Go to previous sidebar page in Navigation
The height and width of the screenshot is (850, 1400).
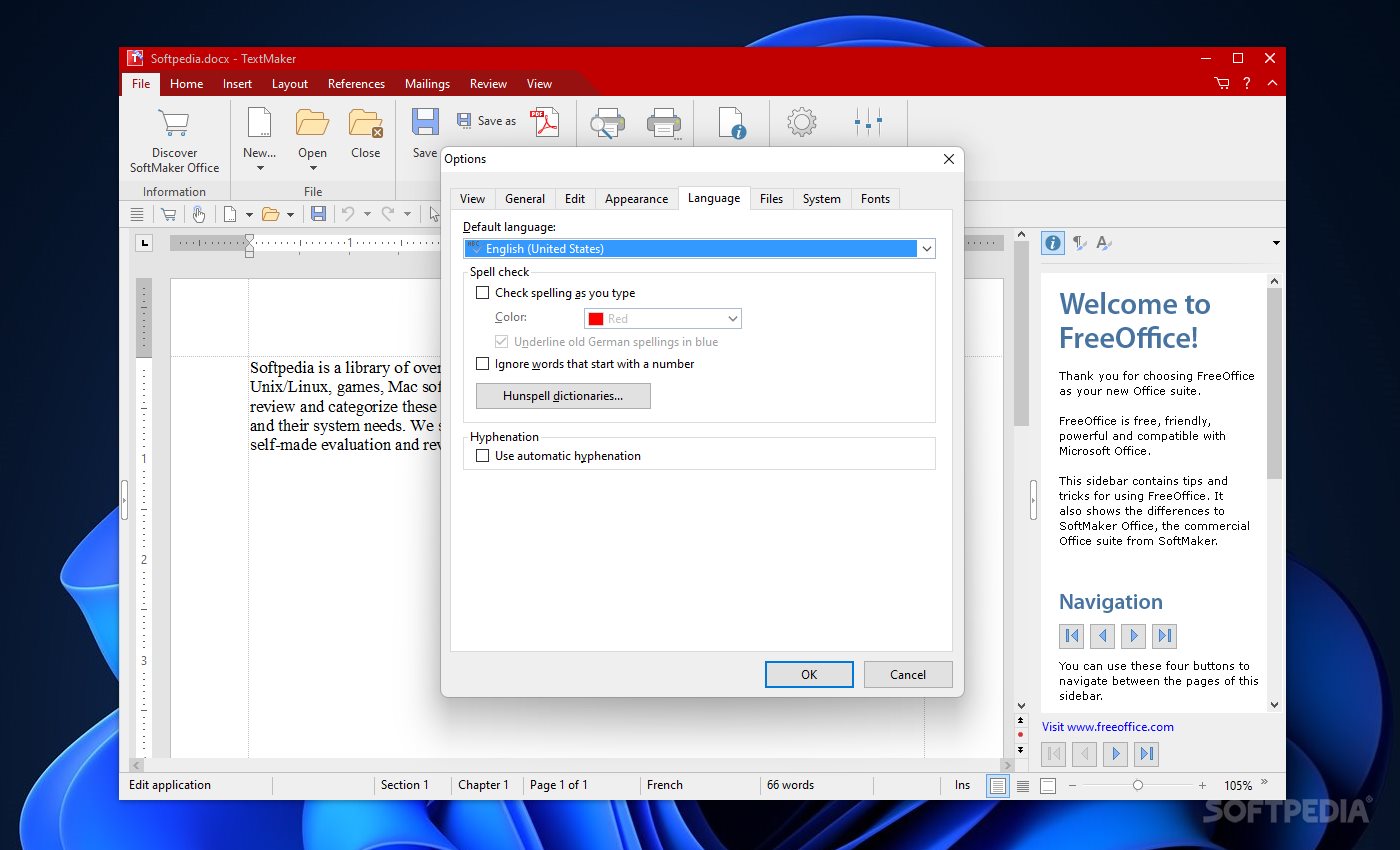(1102, 635)
